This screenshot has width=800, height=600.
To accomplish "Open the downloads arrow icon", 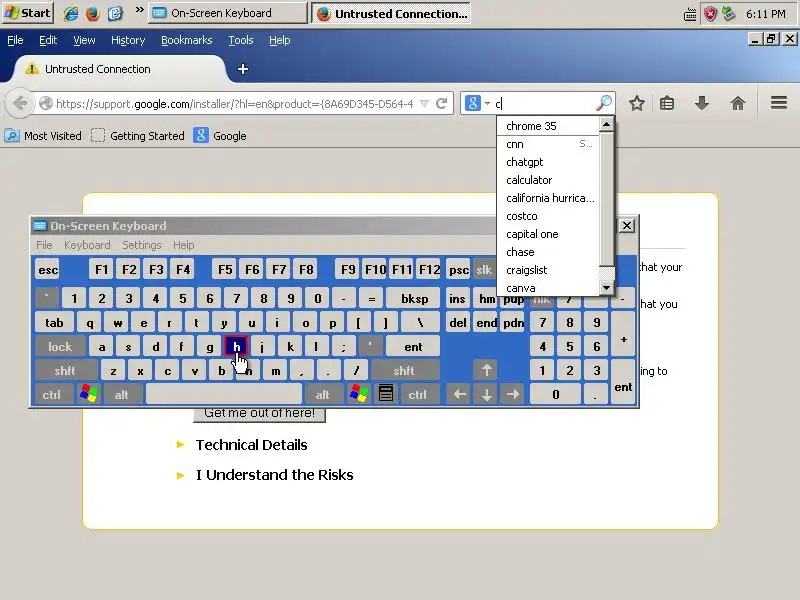I will click(702, 103).
